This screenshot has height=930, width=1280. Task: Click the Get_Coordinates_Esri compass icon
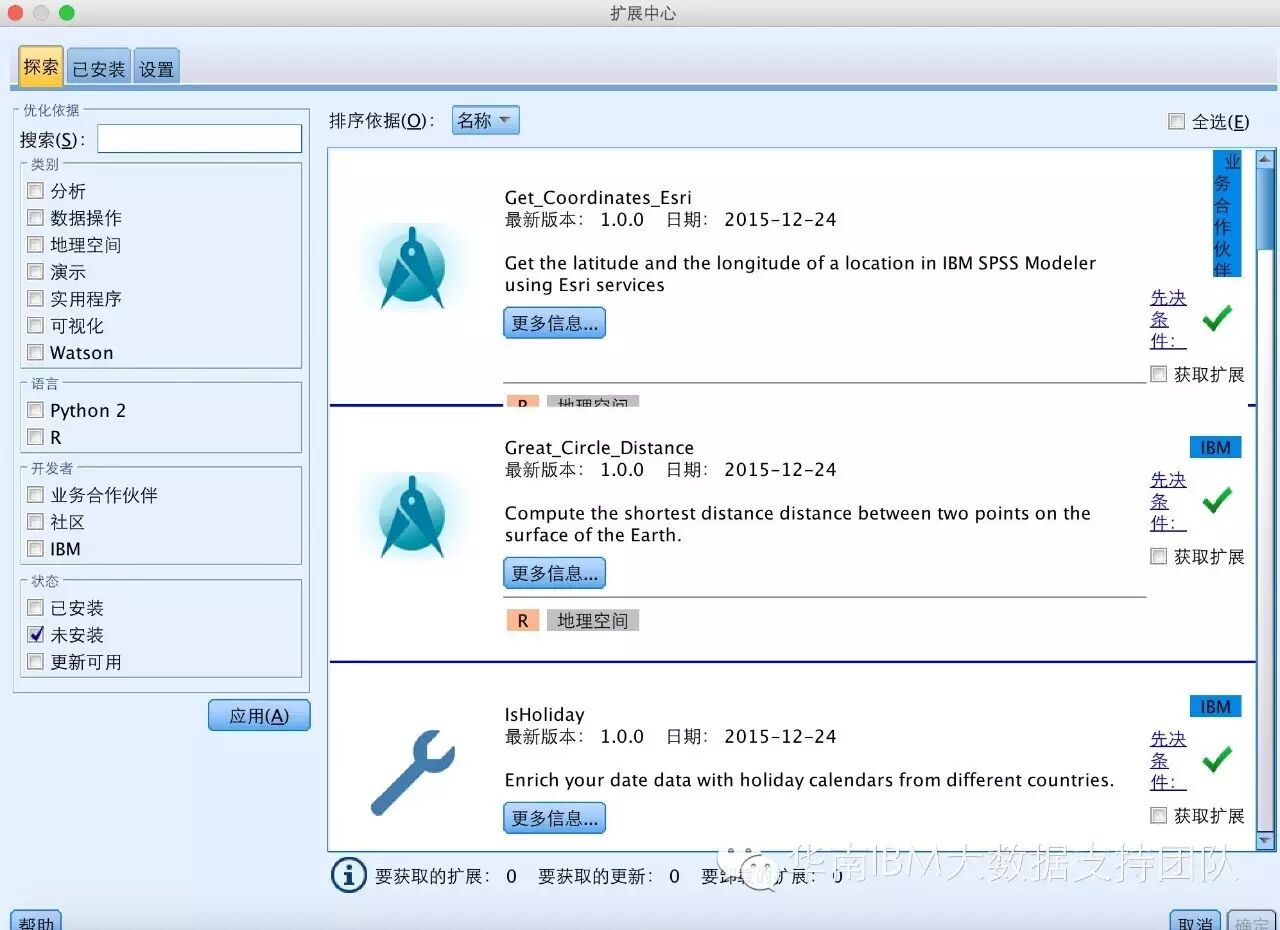coord(412,266)
